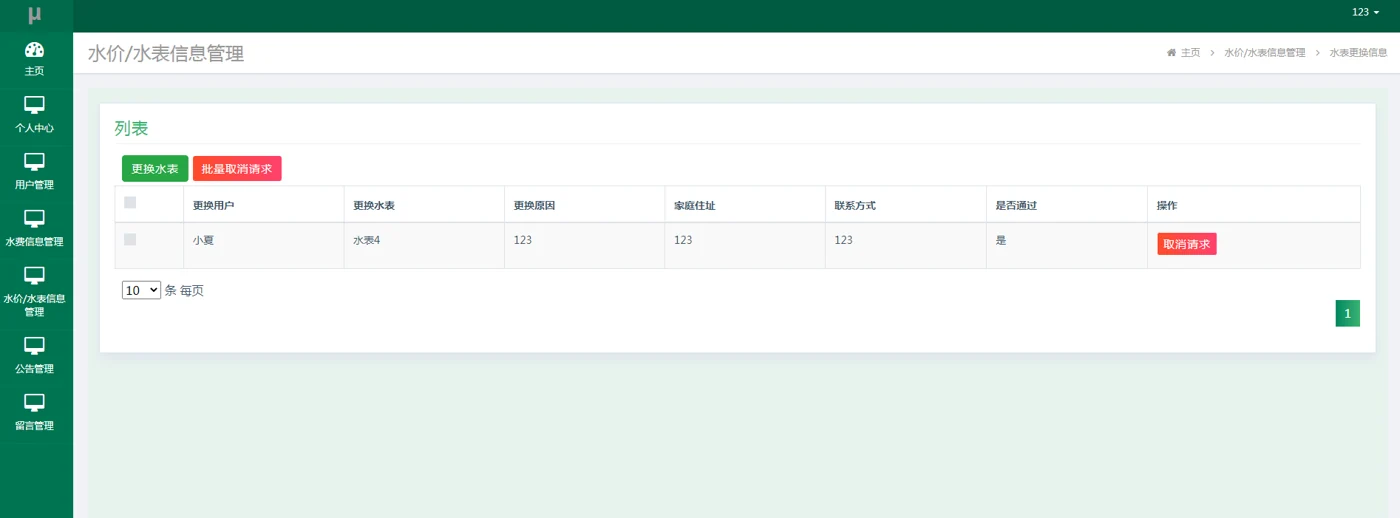The height and width of the screenshot is (518, 1400).
Task: Open 用户管理 monitor icon in sidebar
Action: click(x=35, y=162)
